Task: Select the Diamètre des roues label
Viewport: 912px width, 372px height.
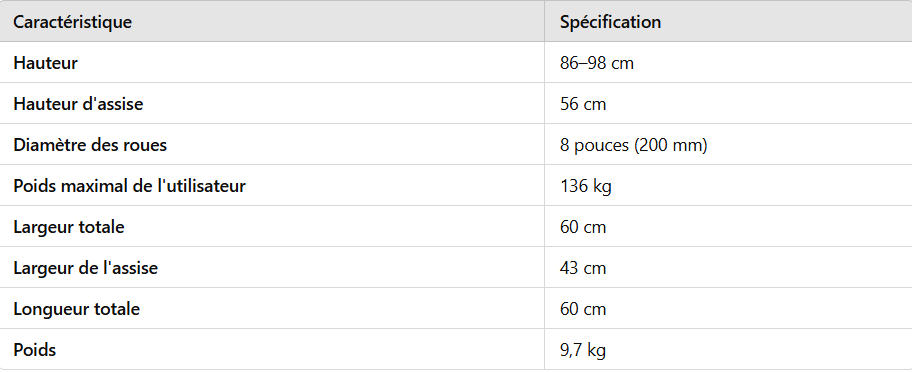Action: click(x=90, y=145)
